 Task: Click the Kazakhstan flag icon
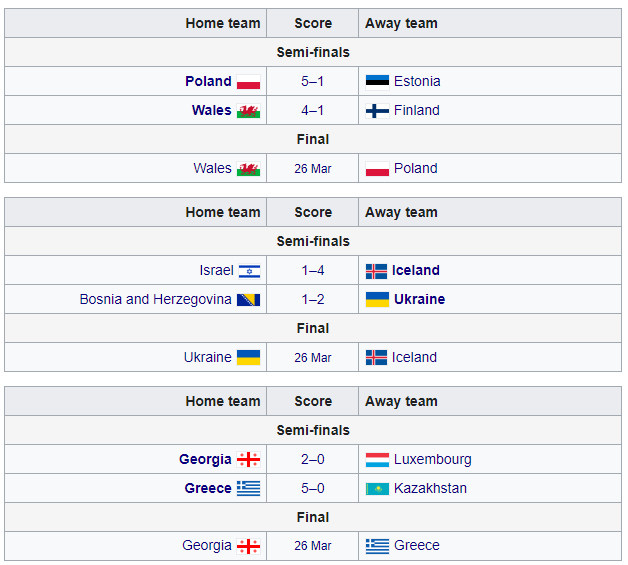(x=377, y=489)
